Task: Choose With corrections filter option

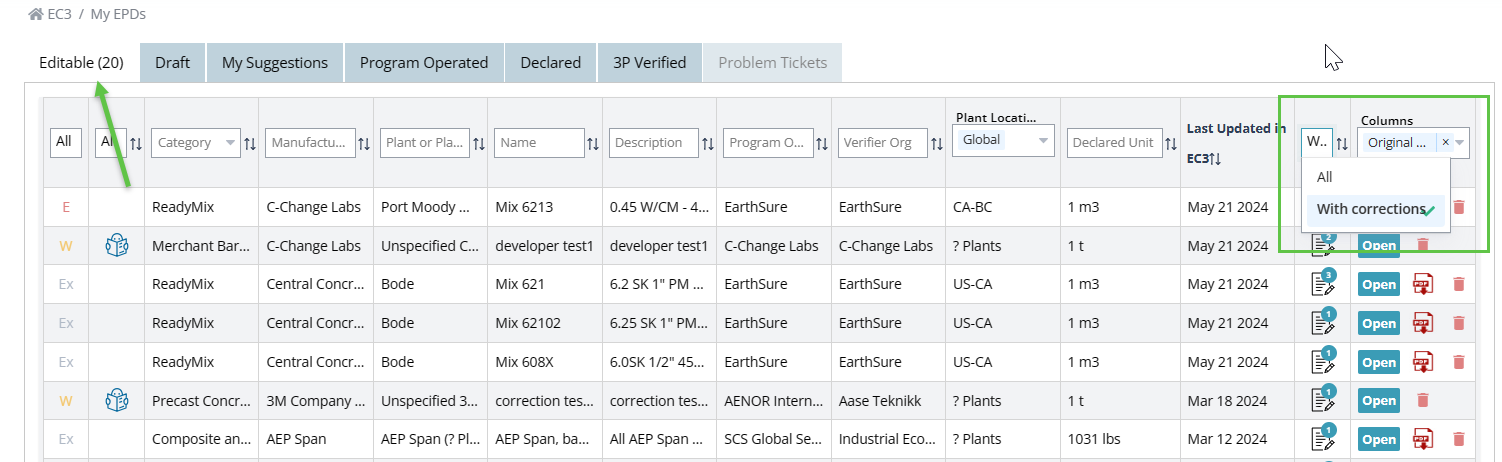Action: 1370,209
